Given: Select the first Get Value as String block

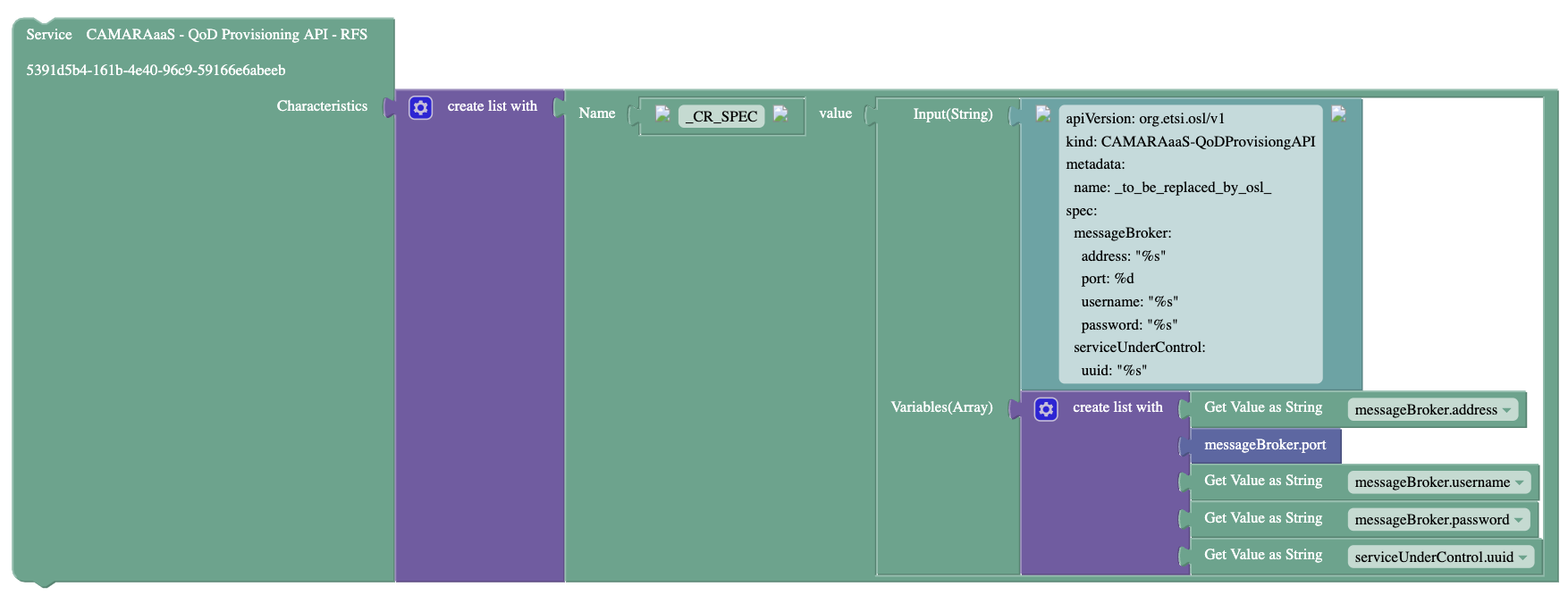Looking at the screenshot, I should 1262,407.
